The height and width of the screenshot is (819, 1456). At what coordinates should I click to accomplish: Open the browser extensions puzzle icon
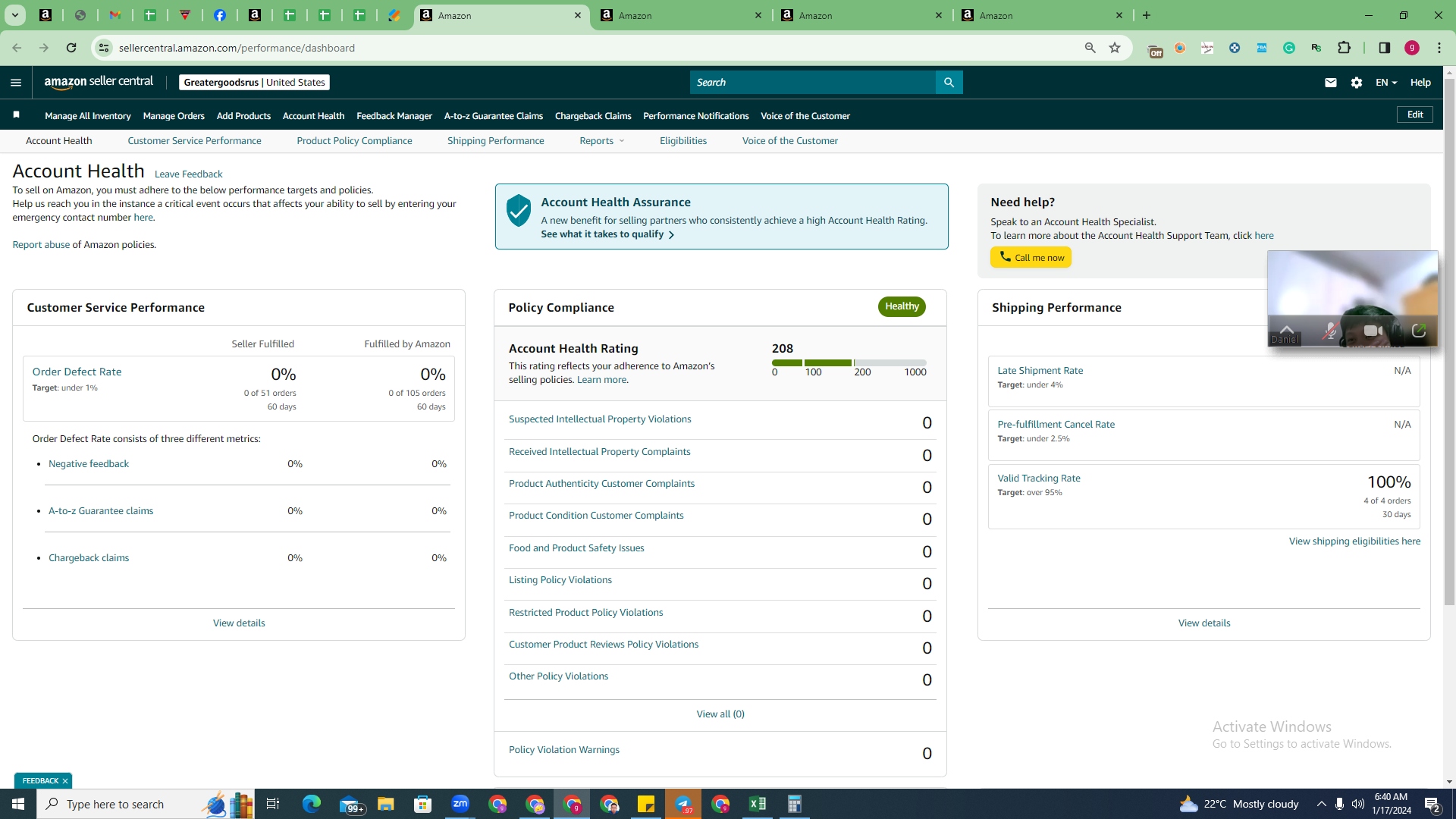click(1344, 48)
